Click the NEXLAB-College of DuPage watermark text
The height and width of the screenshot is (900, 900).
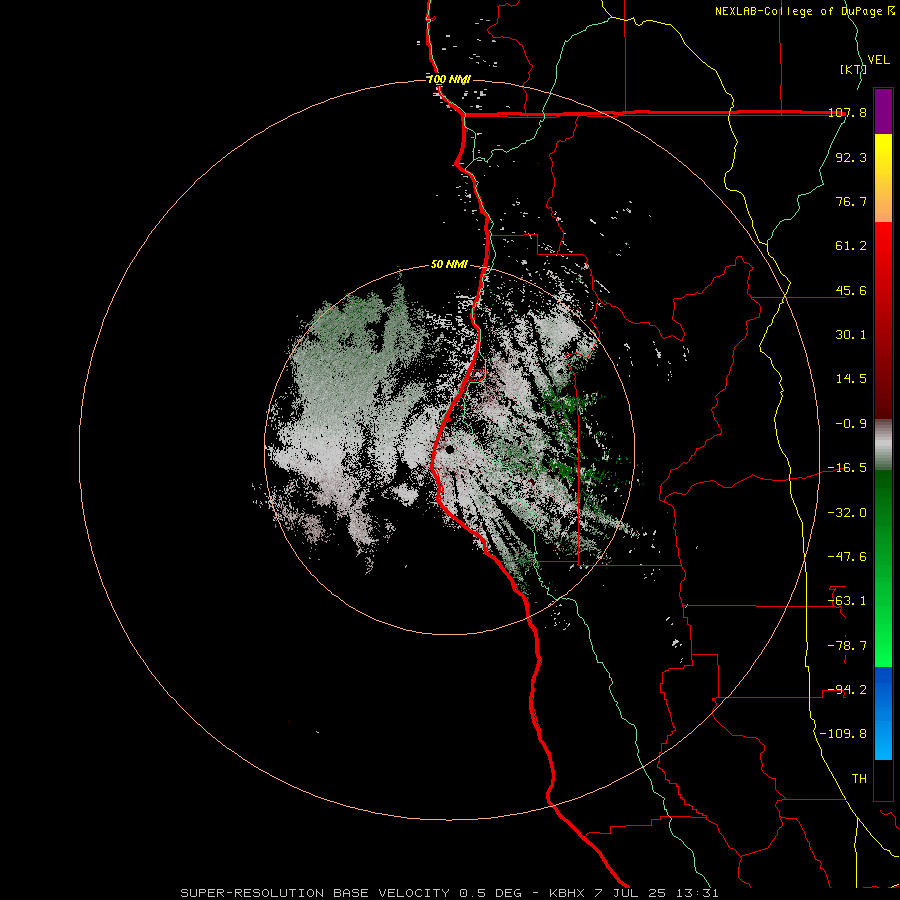pos(804,11)
